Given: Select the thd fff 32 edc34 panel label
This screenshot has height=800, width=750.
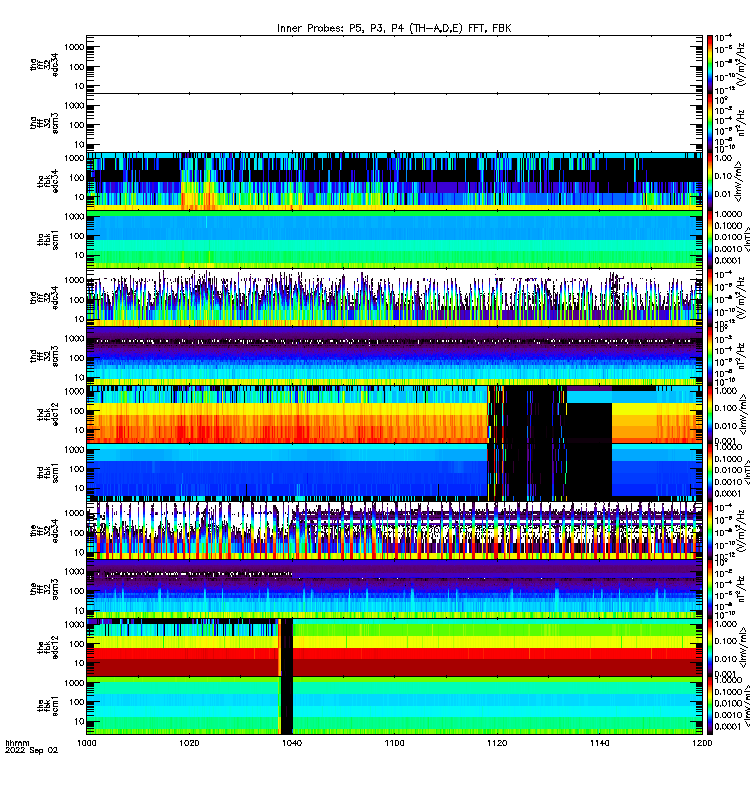Looking at the screenshot, I should [x=44, y=298].
